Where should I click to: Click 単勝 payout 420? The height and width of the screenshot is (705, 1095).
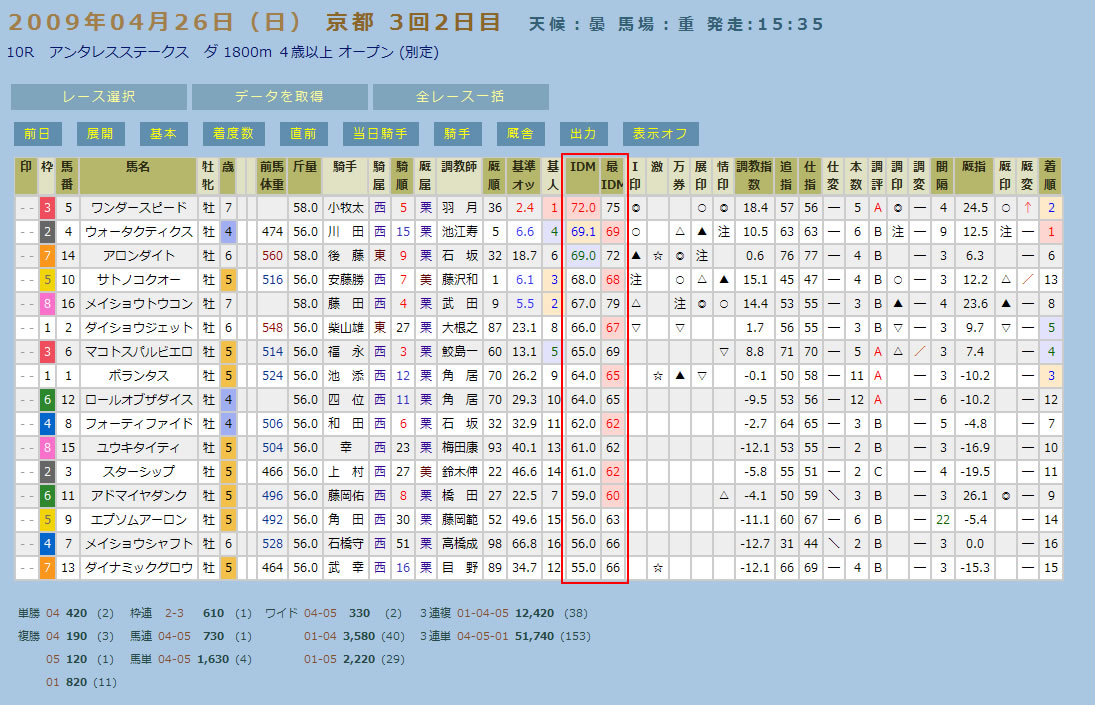(x=76, y=613)
